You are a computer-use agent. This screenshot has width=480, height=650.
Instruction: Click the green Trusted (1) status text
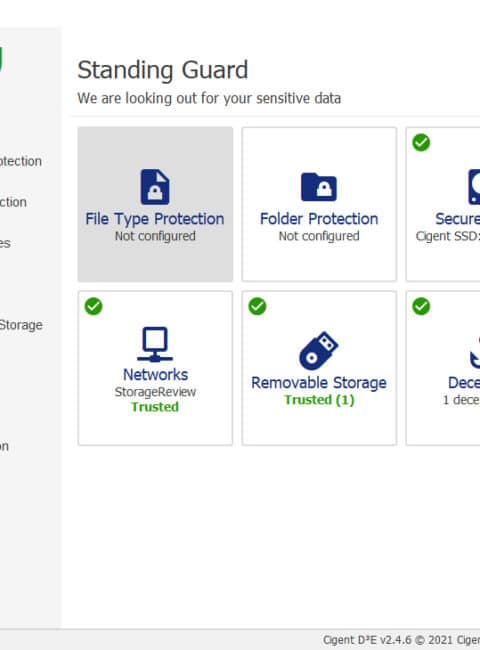click(x=319, y=400)
